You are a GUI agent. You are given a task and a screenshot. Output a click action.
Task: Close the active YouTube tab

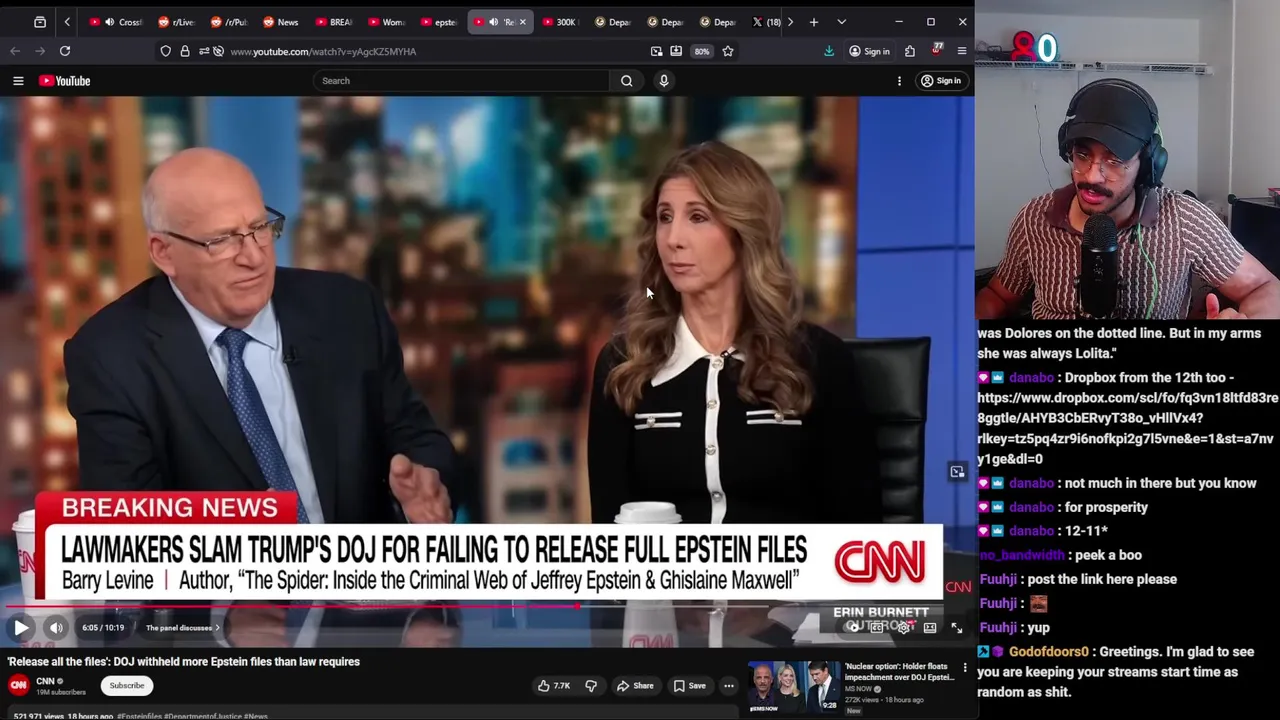(x=522, y=22)
